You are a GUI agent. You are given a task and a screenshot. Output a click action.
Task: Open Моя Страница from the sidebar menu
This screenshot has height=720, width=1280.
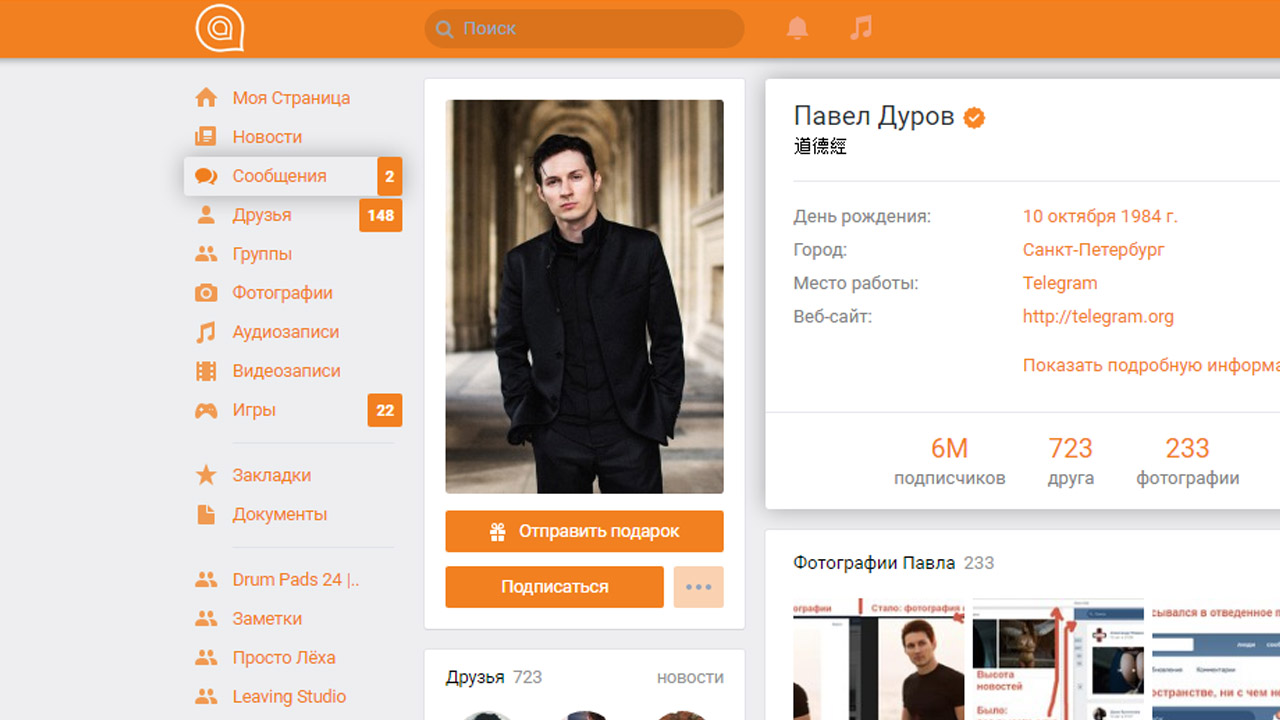point(207,97)
